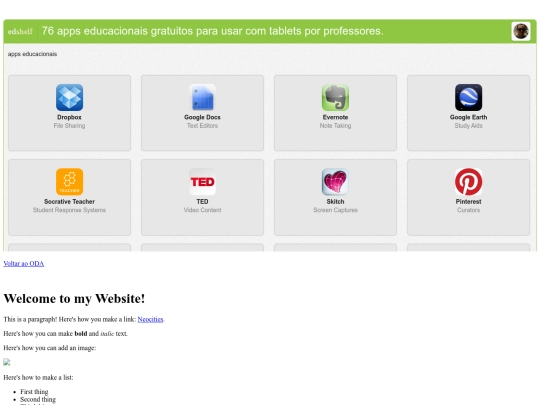The width and height of the screenshot is (540, 405).
Task: Click the Student Response Systems label
Action: 69,210
